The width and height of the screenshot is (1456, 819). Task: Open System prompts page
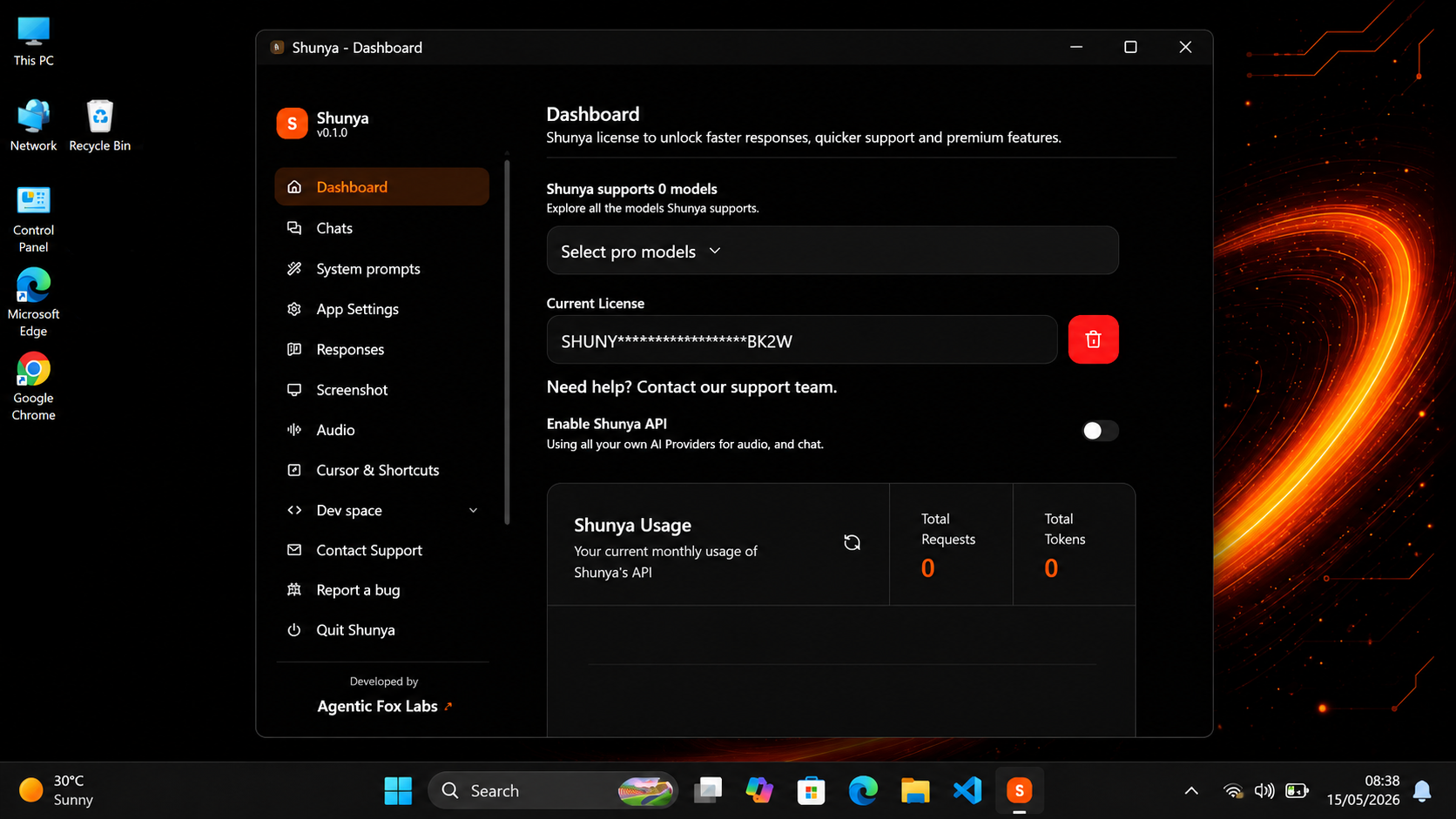click(x=381, y=269)
